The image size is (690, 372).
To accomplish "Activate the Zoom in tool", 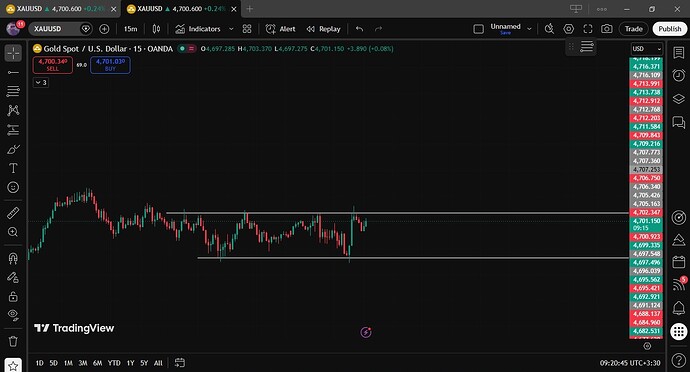I will pos(13,232).
